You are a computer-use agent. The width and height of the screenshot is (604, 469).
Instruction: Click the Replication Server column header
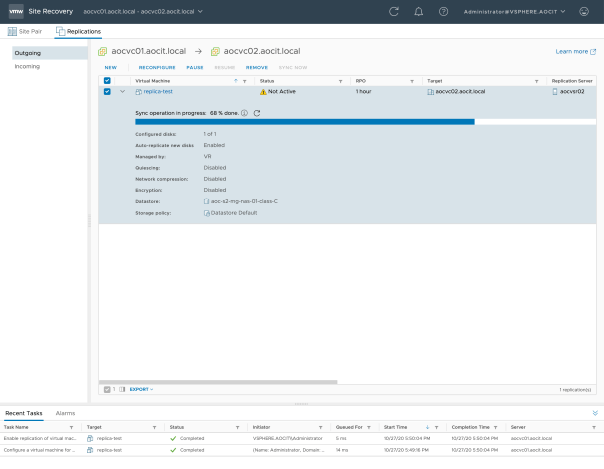[x=572, y=81]
